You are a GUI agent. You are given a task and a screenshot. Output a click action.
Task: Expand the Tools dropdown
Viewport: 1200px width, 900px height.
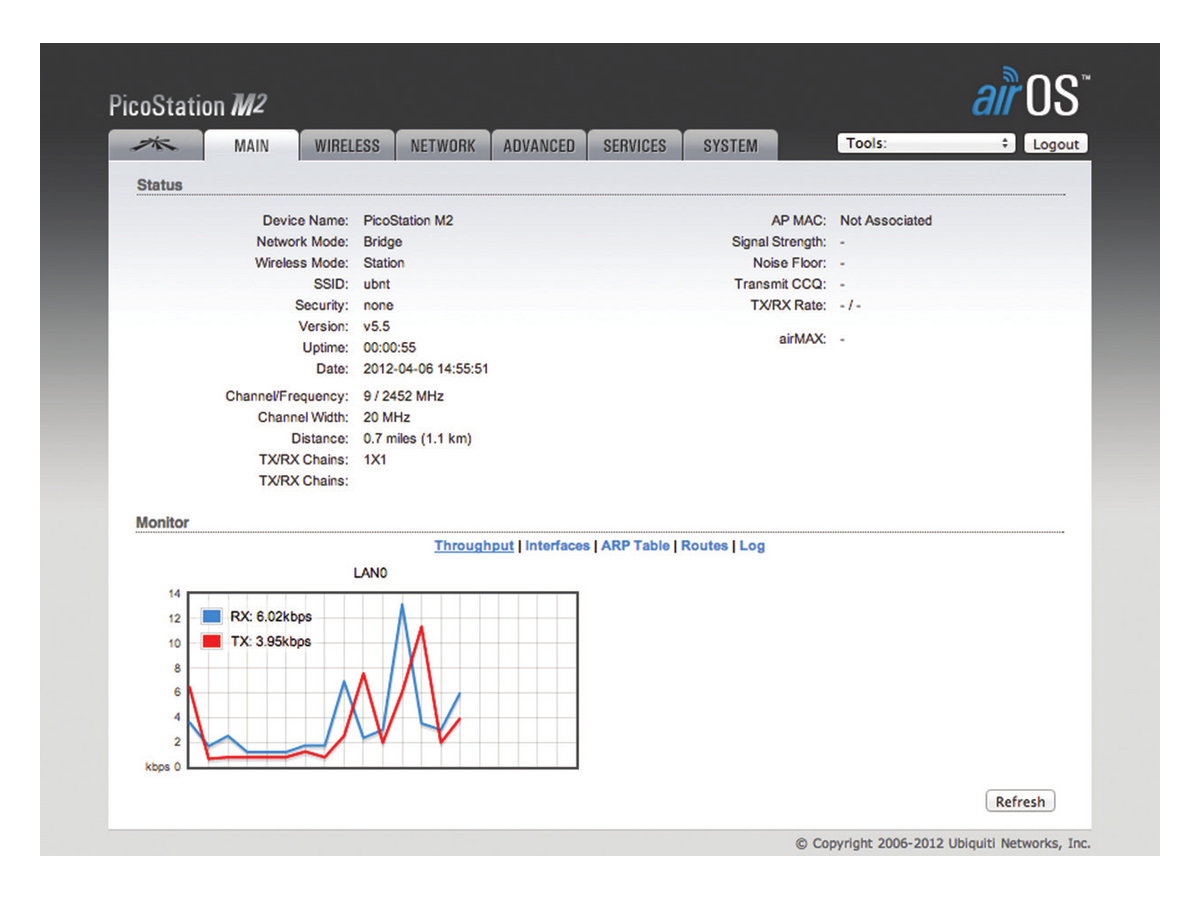[926, 143]
